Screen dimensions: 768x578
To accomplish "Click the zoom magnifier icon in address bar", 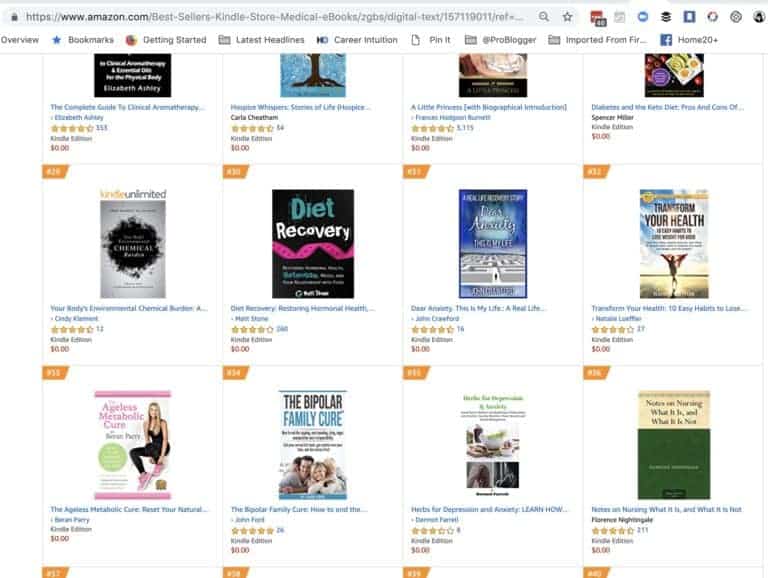I will click(544, 17).
